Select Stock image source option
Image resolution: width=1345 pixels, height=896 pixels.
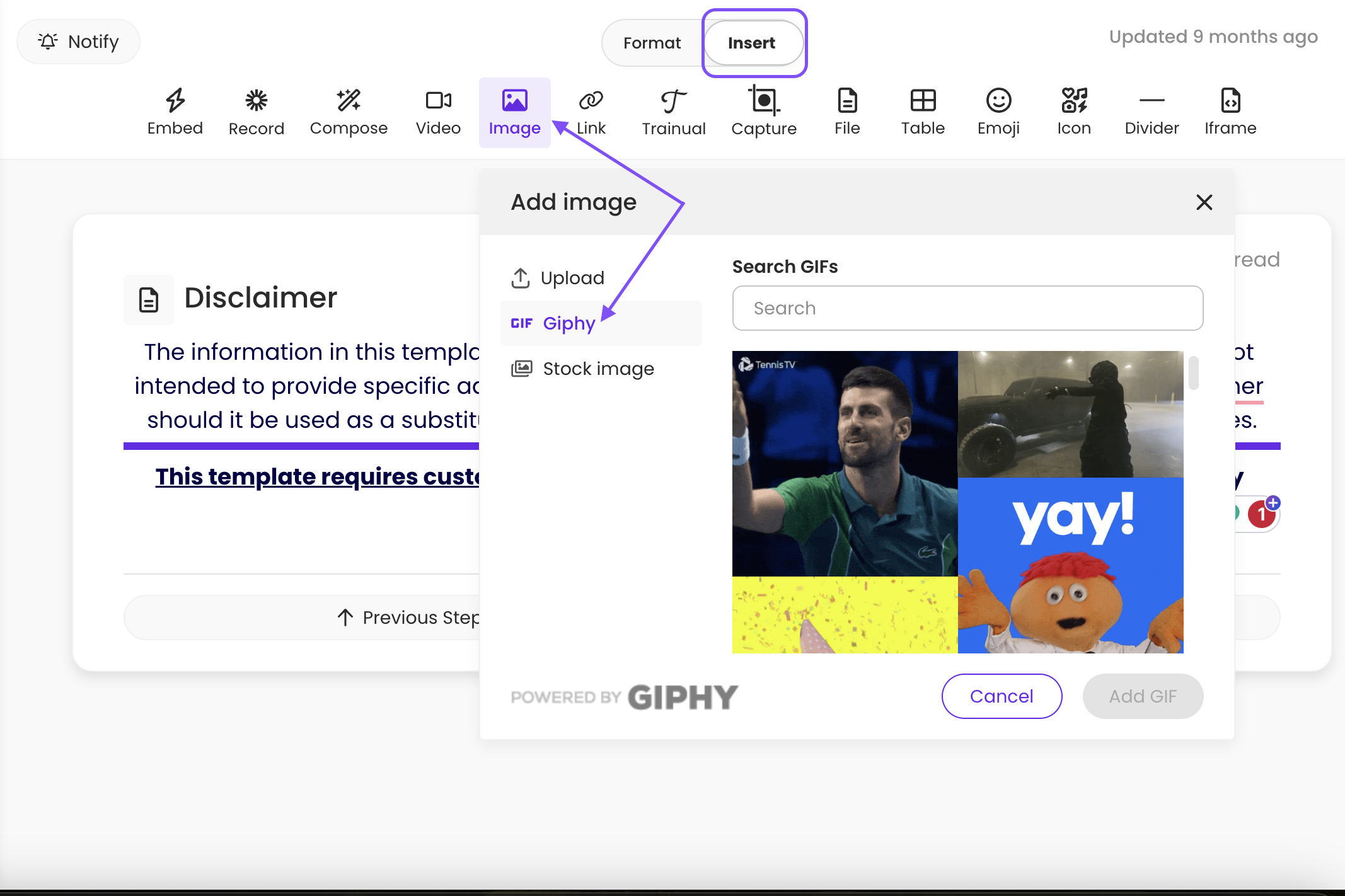tap(598, 369)
